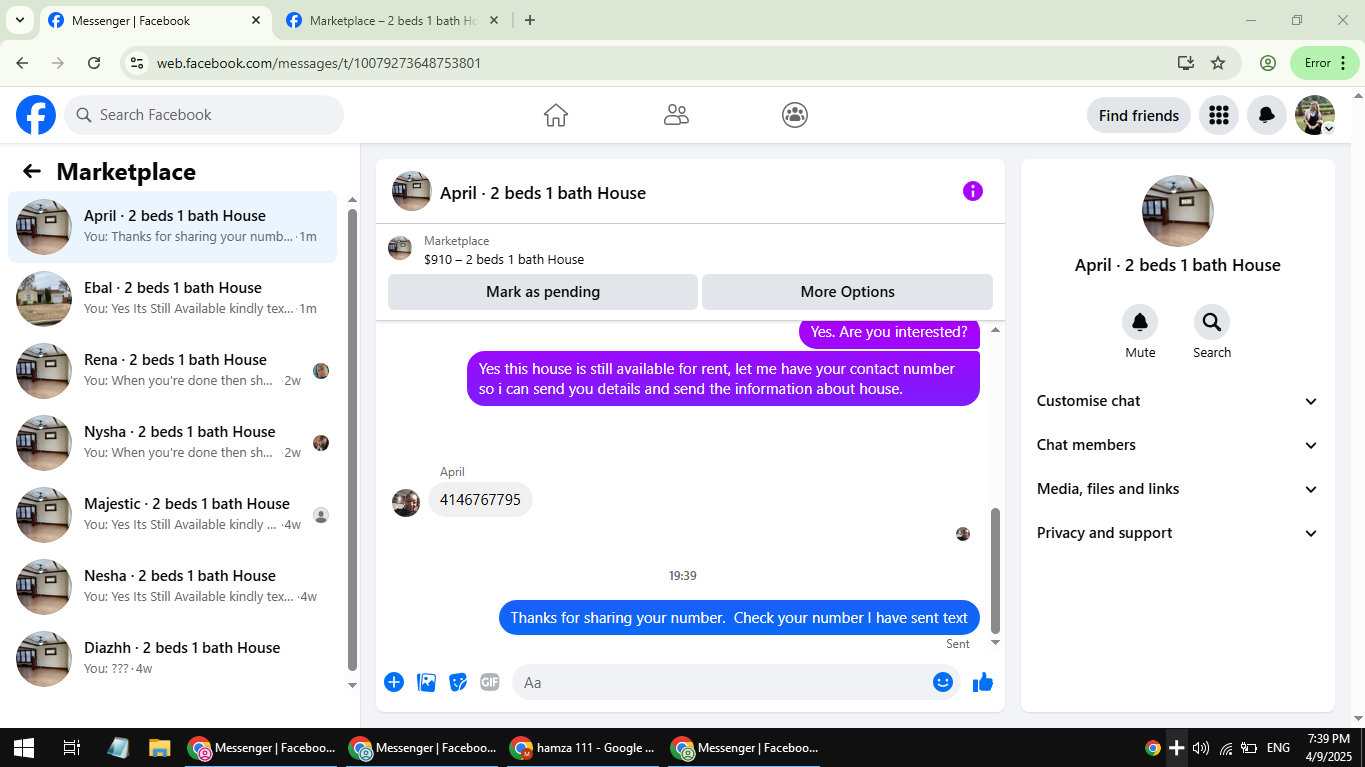This screenshot has height=767, width=1365.
Task: Mute this chat using the bell icon
Action: [1140, 322]
